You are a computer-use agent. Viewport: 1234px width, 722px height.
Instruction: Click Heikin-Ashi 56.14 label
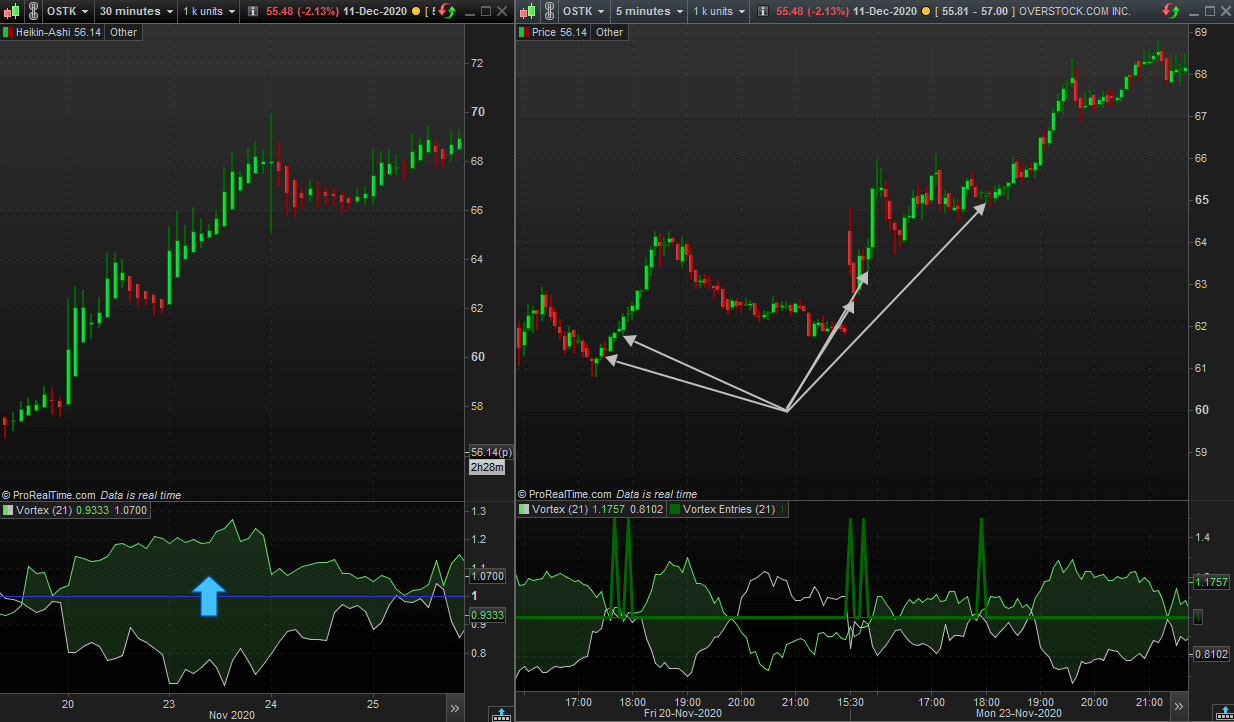pyautogui.click(x=59, y=32)
